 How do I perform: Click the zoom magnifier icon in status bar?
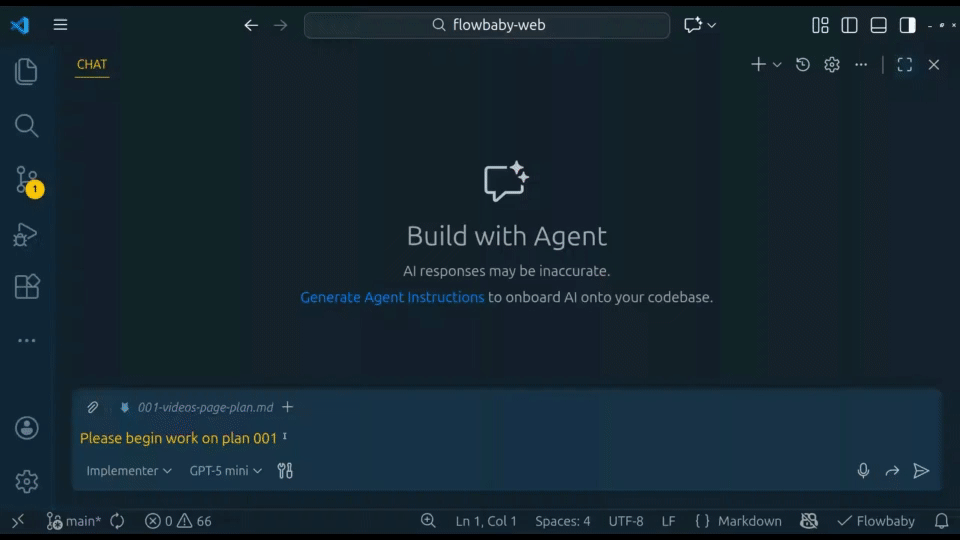(x=428, y=521)
